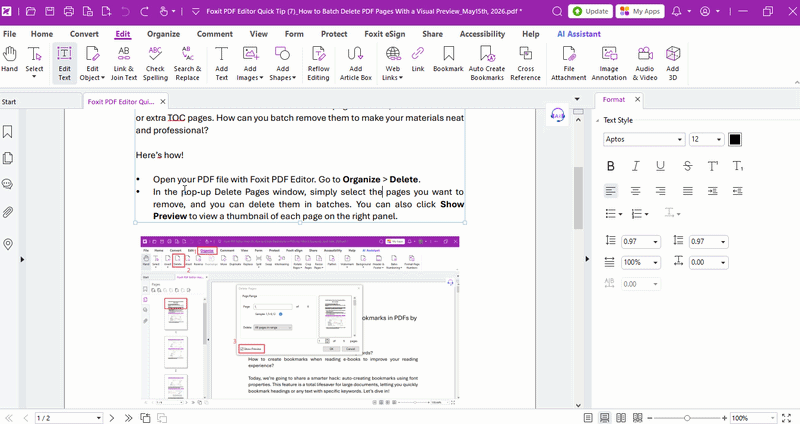Toggle Strikethrough text formatting
The width and height of the screenshot is (800, 424).
coord(687,166)
